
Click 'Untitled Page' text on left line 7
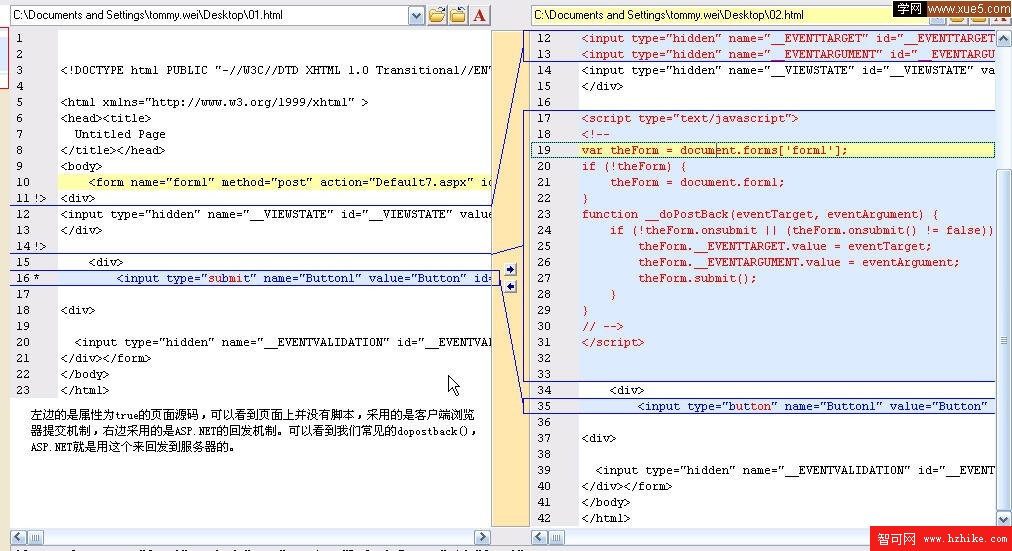(x=120, y=134)
